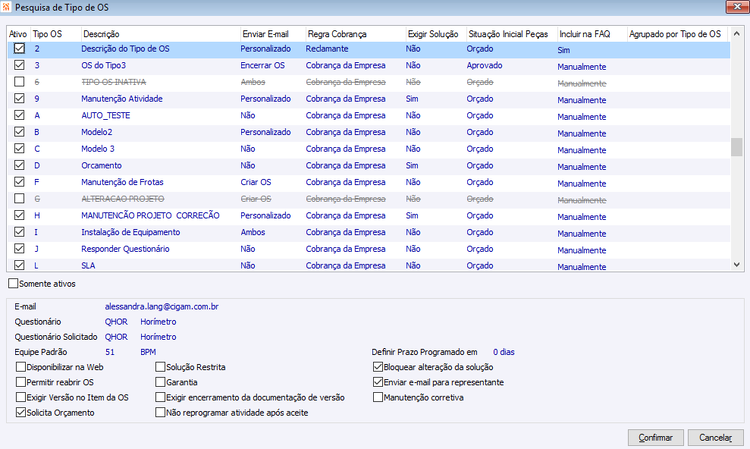Image resolution: width=750 pixels, height=449 pixels.
Task: Click the scroll down arrow of the list
Action: click(x=737, y=264)
